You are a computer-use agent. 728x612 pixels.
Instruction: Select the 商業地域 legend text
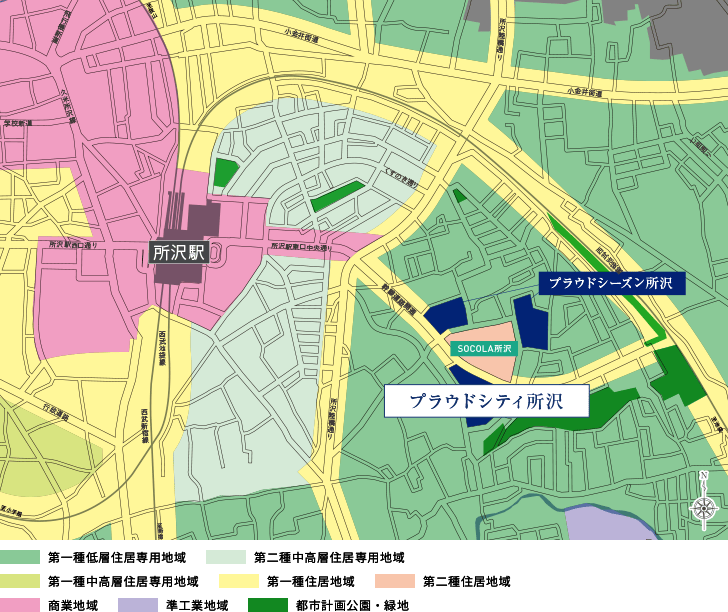[73, 605]
